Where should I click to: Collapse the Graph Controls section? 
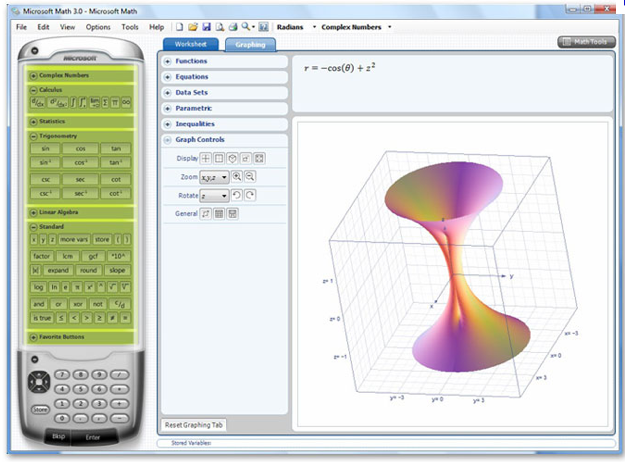click(168, 140)
